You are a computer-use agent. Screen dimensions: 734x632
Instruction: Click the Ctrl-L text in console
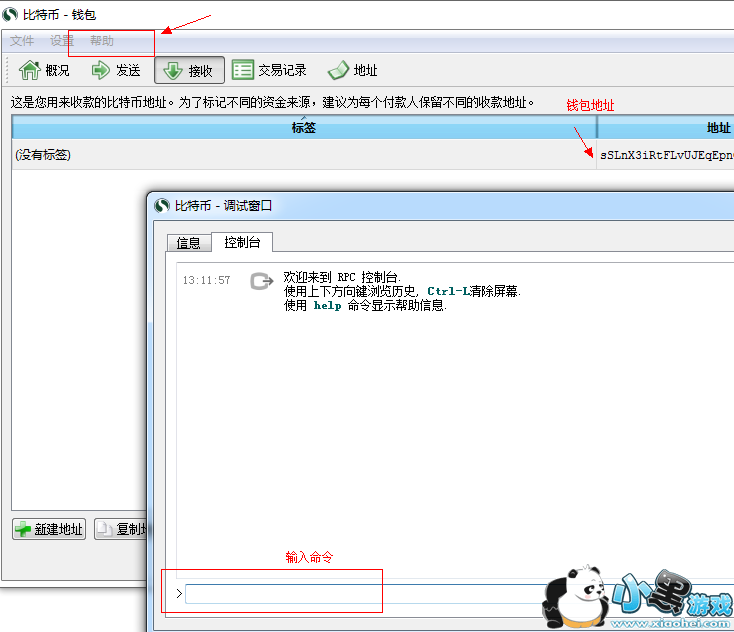click(x=448, y=291)
